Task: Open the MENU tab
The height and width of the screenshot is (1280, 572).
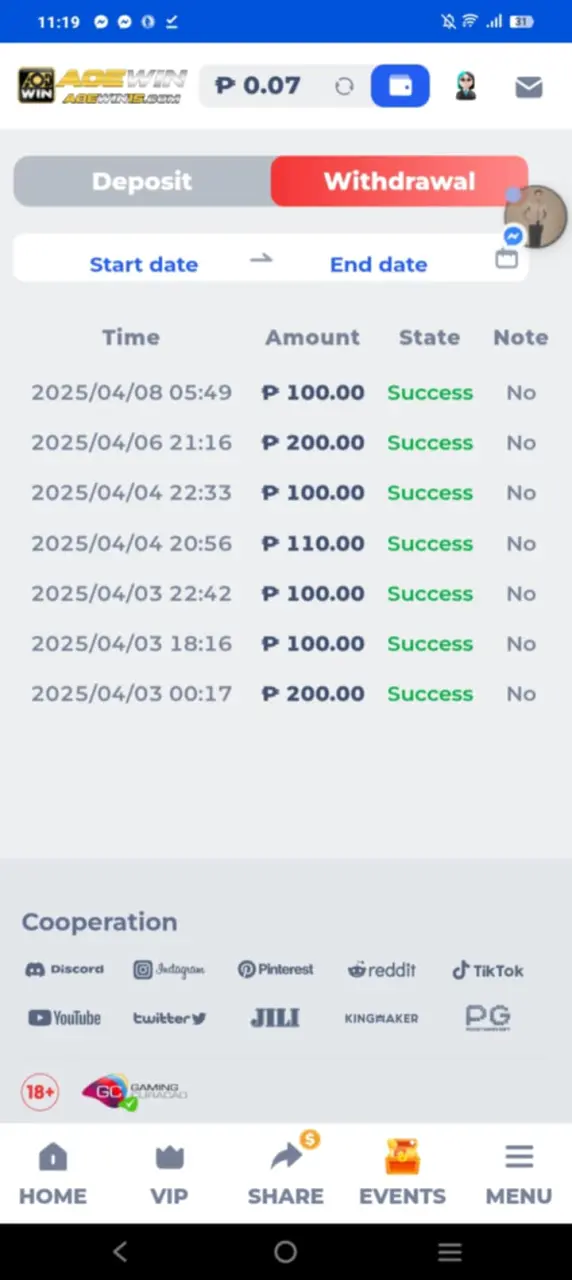Action: click(518, 1174)
